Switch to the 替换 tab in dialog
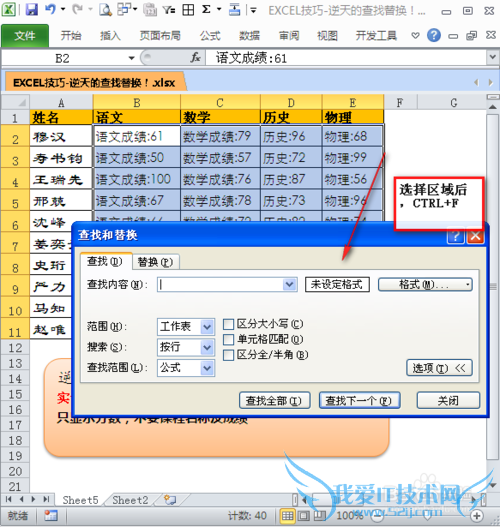500x527 pixels. point(156,262)
